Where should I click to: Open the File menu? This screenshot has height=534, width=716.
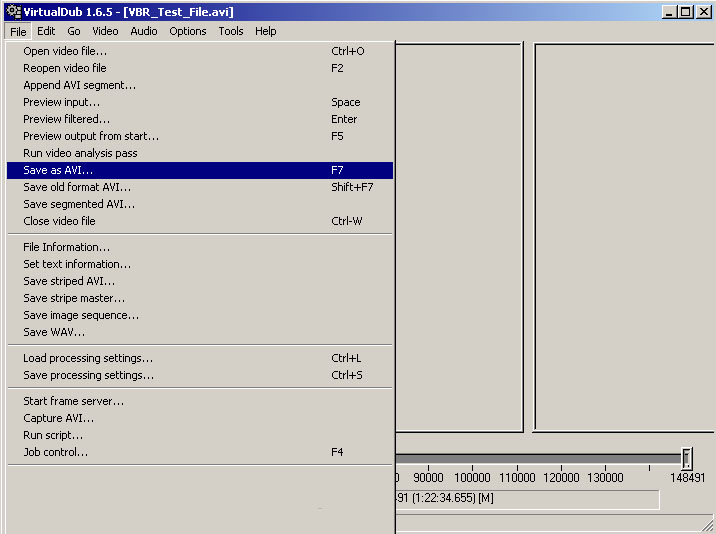[18, 32]
